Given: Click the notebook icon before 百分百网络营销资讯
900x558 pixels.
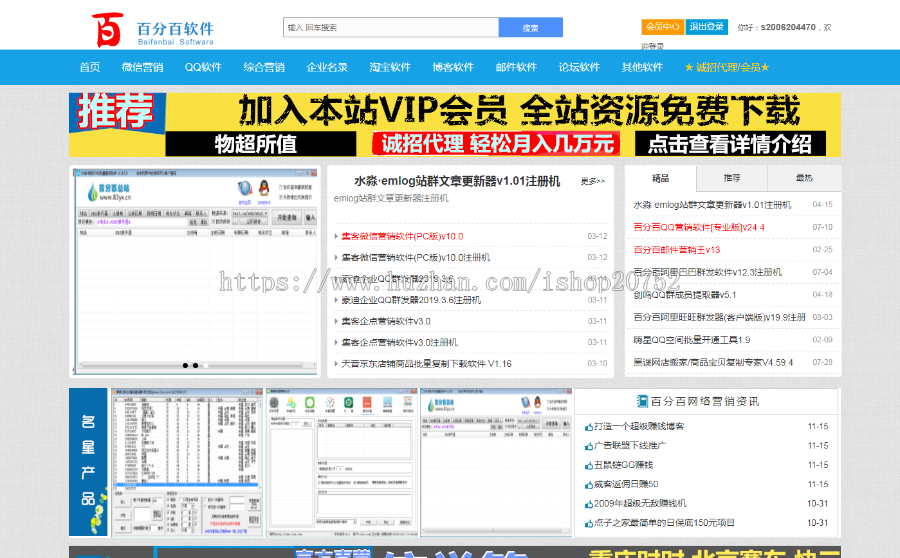Looking at the screenshot, I should (x=642, y=401).
